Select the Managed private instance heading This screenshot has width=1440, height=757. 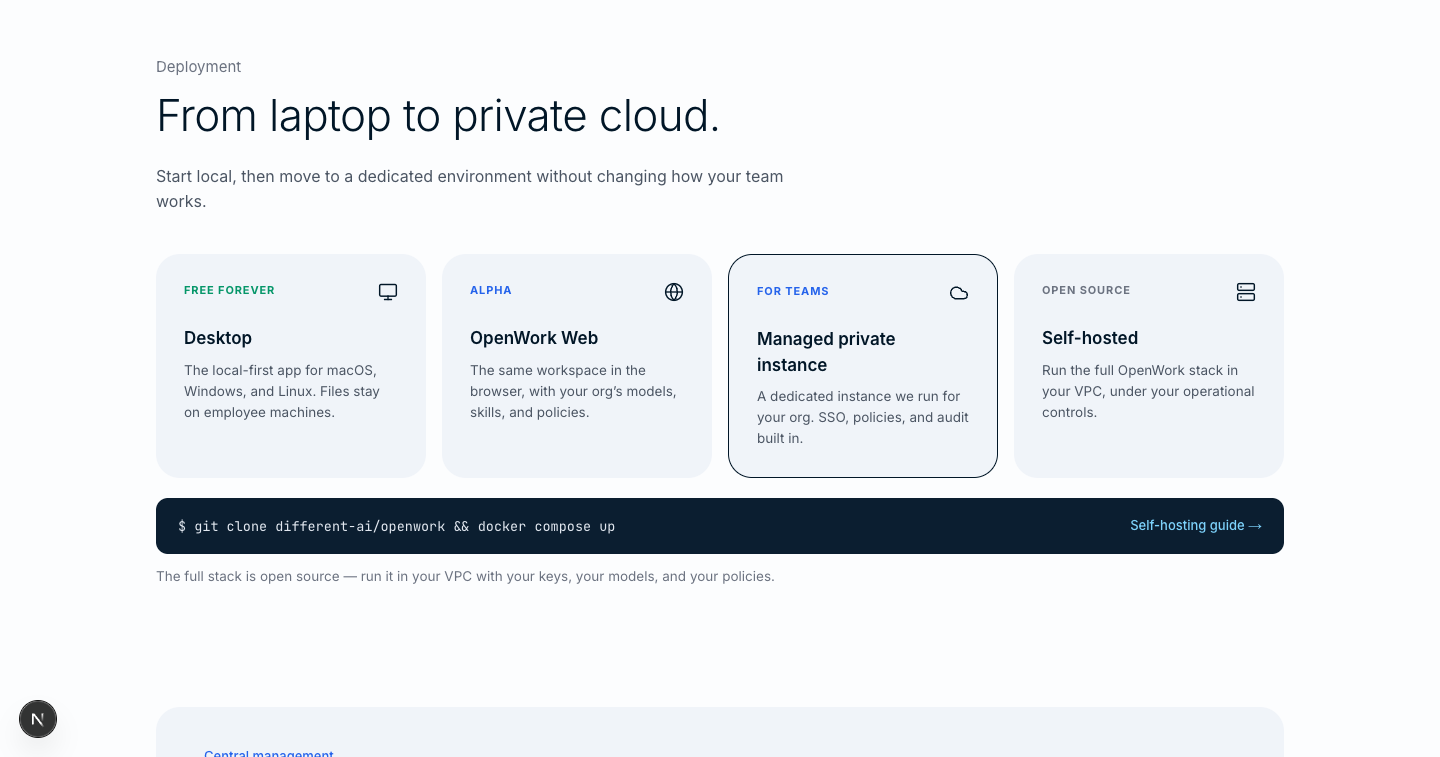pyautogui.click(x=826, y=352)
